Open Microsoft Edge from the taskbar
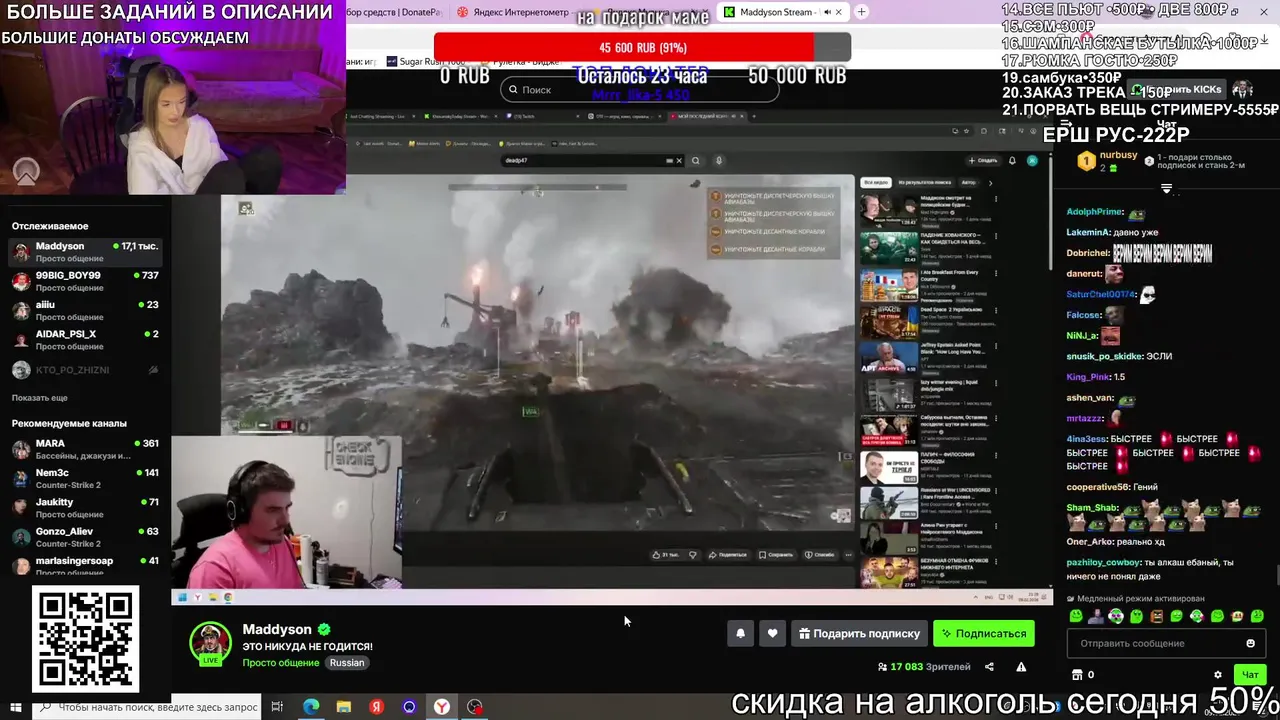 coord(311,707)
